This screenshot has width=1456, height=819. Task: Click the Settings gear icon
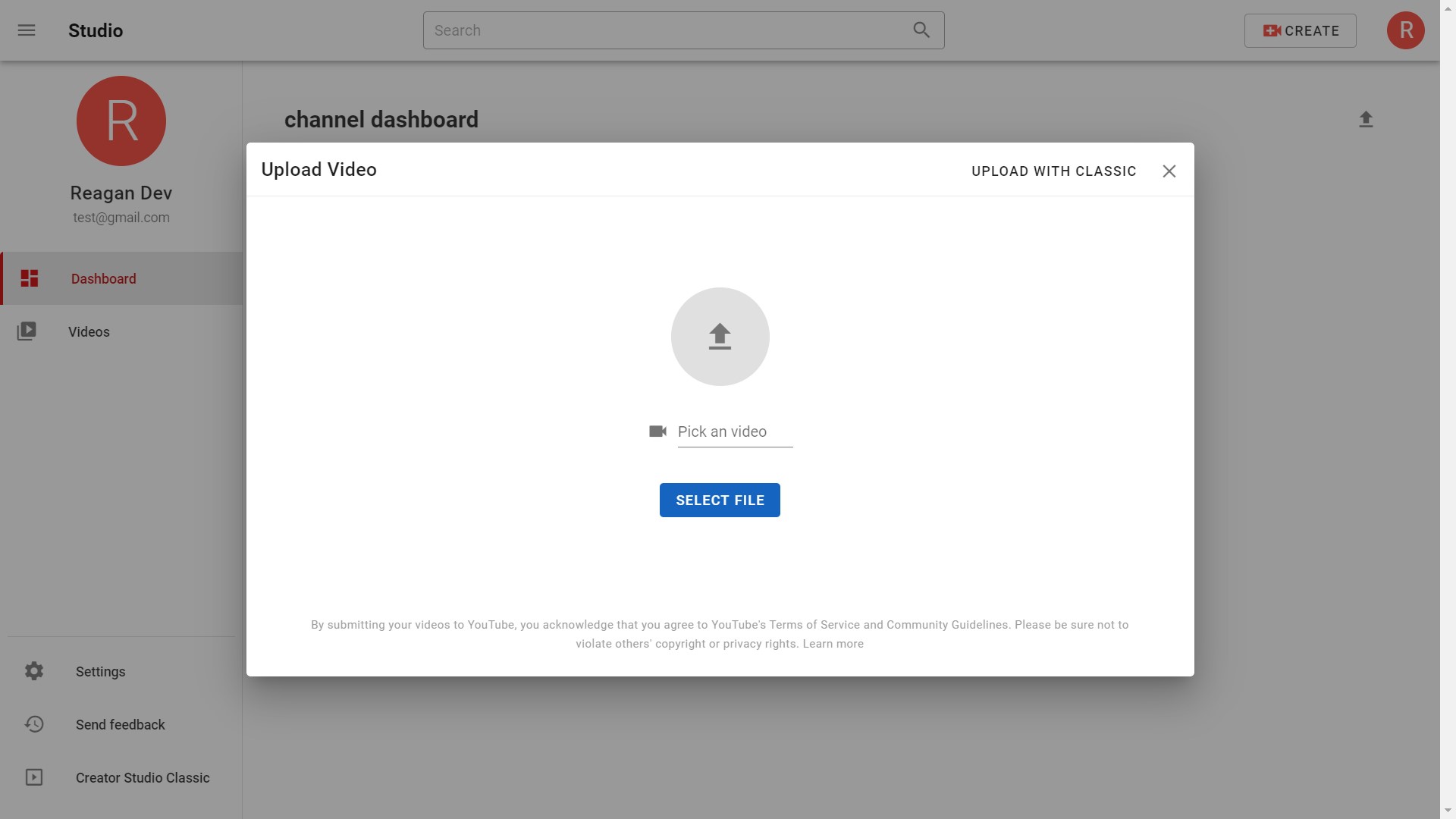[34, 671]
